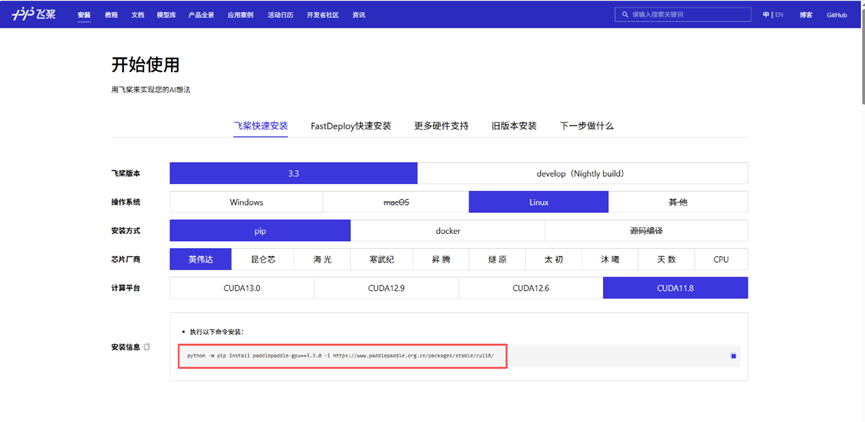Switch to FastDeploy快速安装 tab
Viewport: 865px width, 422px height.
[x=351, y=126]
